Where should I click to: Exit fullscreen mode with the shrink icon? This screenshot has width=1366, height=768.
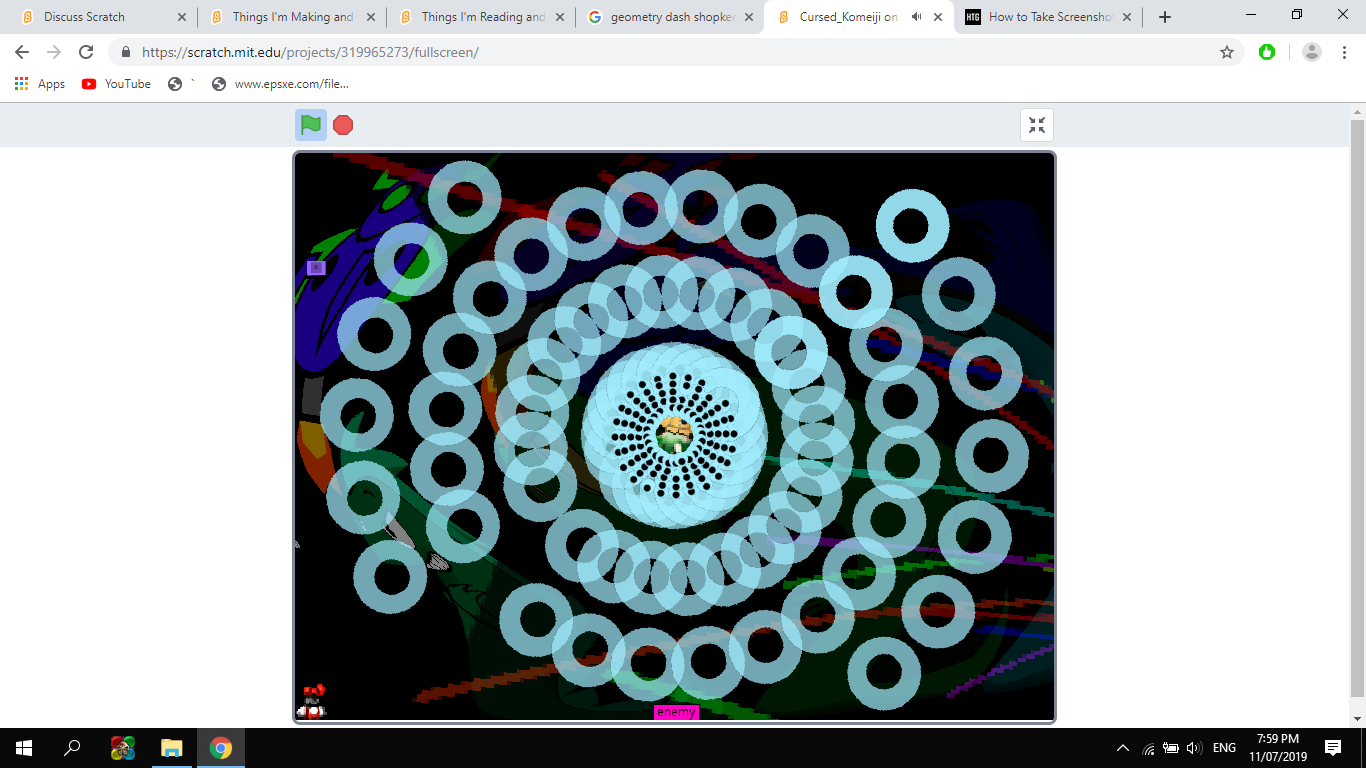point(1037,125)
